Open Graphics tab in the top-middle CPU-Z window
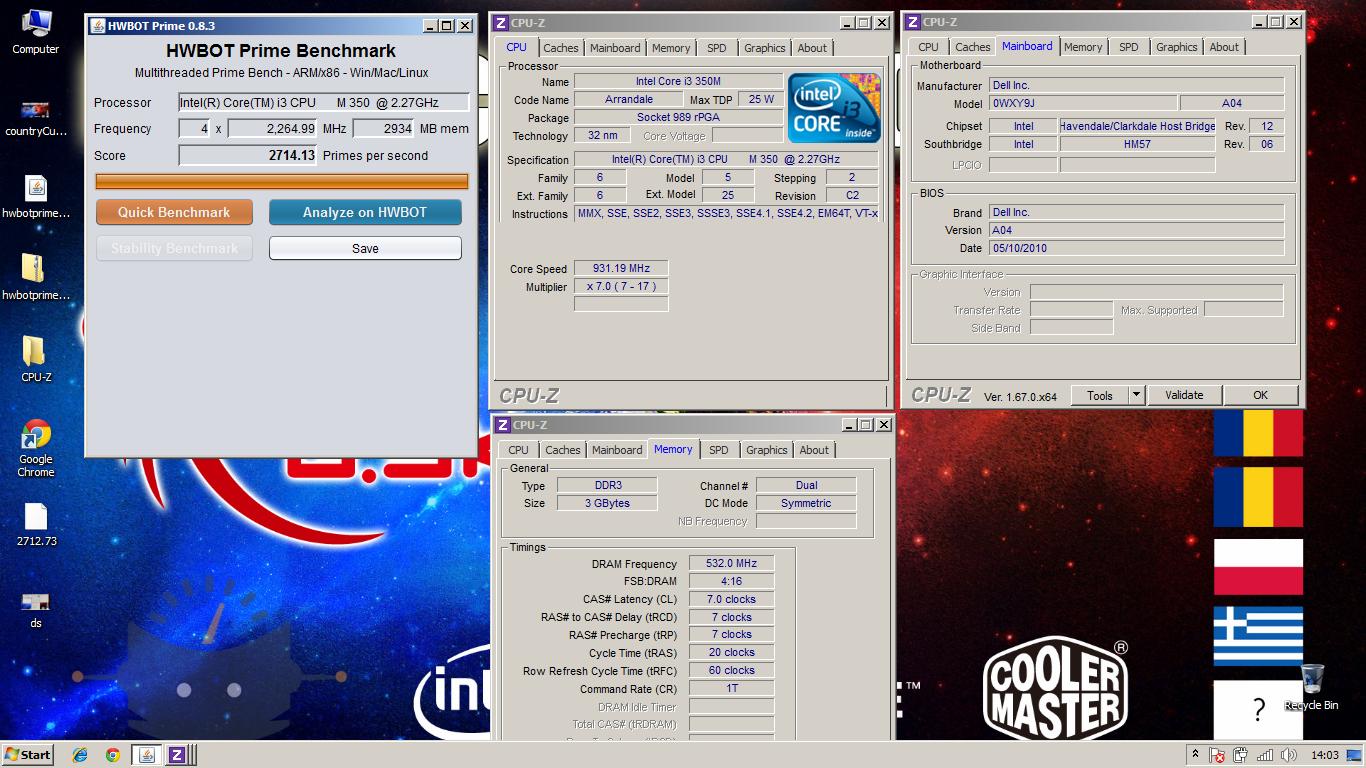The image size is (1366, 768). (x=765, y=48)
